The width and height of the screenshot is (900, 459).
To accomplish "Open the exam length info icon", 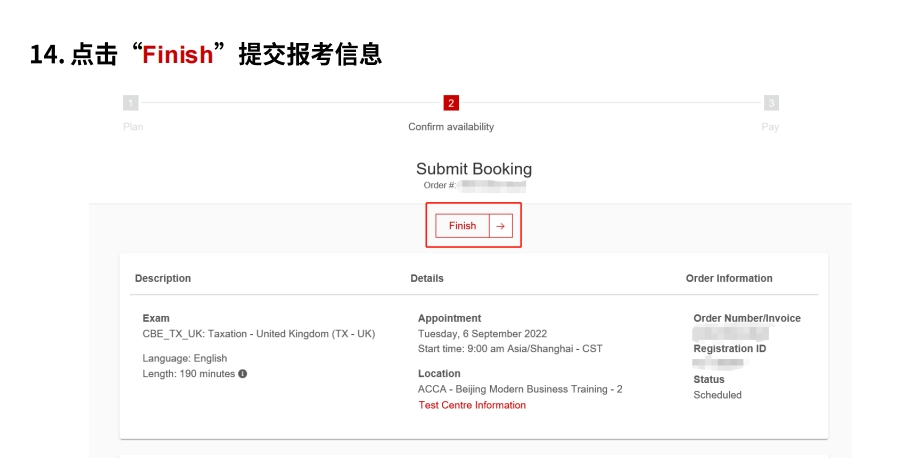I will pyautogui.click(x=242, y=374).
